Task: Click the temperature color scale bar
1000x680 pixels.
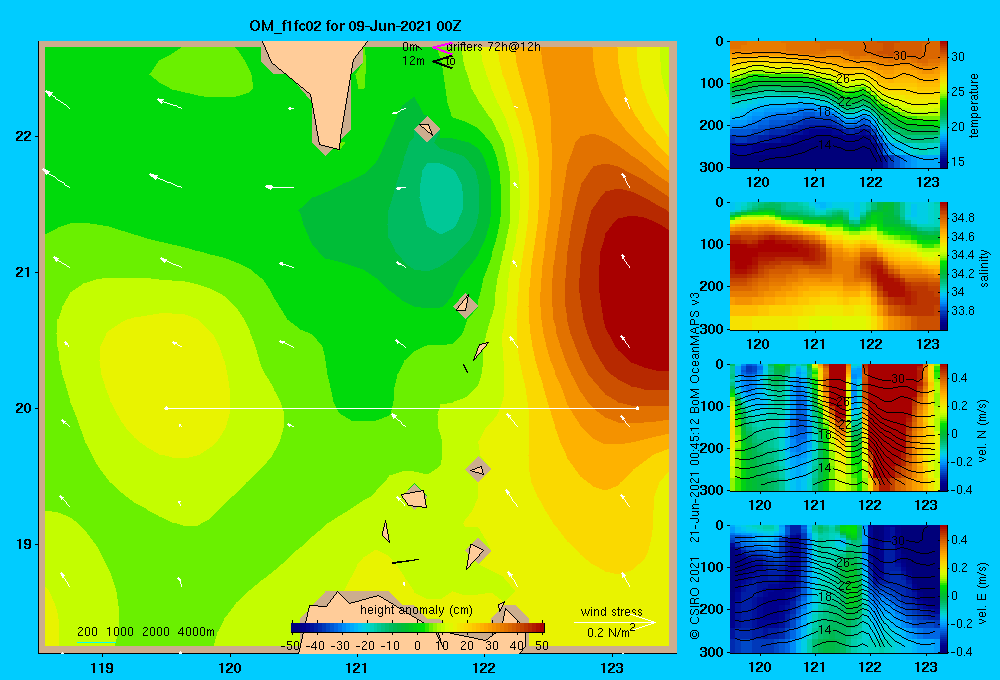Action: [x=944, y=105]
